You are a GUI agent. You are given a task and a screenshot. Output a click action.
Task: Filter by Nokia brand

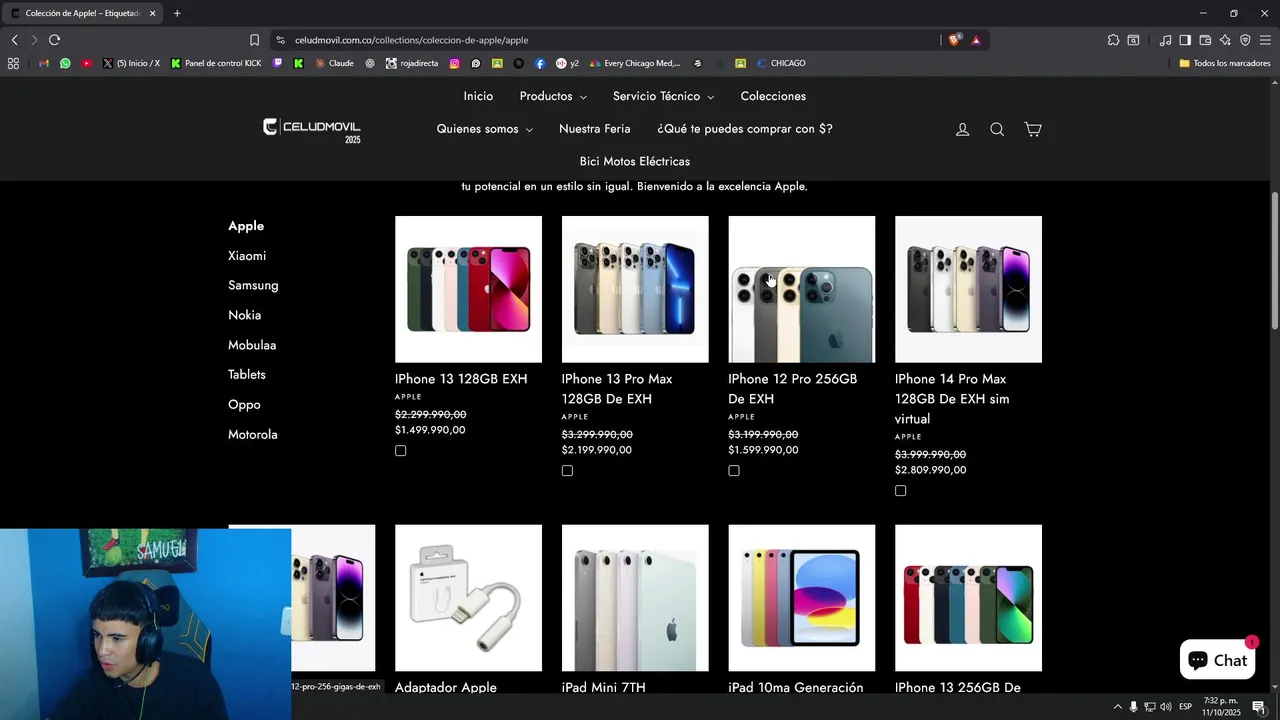pos(244,315)
